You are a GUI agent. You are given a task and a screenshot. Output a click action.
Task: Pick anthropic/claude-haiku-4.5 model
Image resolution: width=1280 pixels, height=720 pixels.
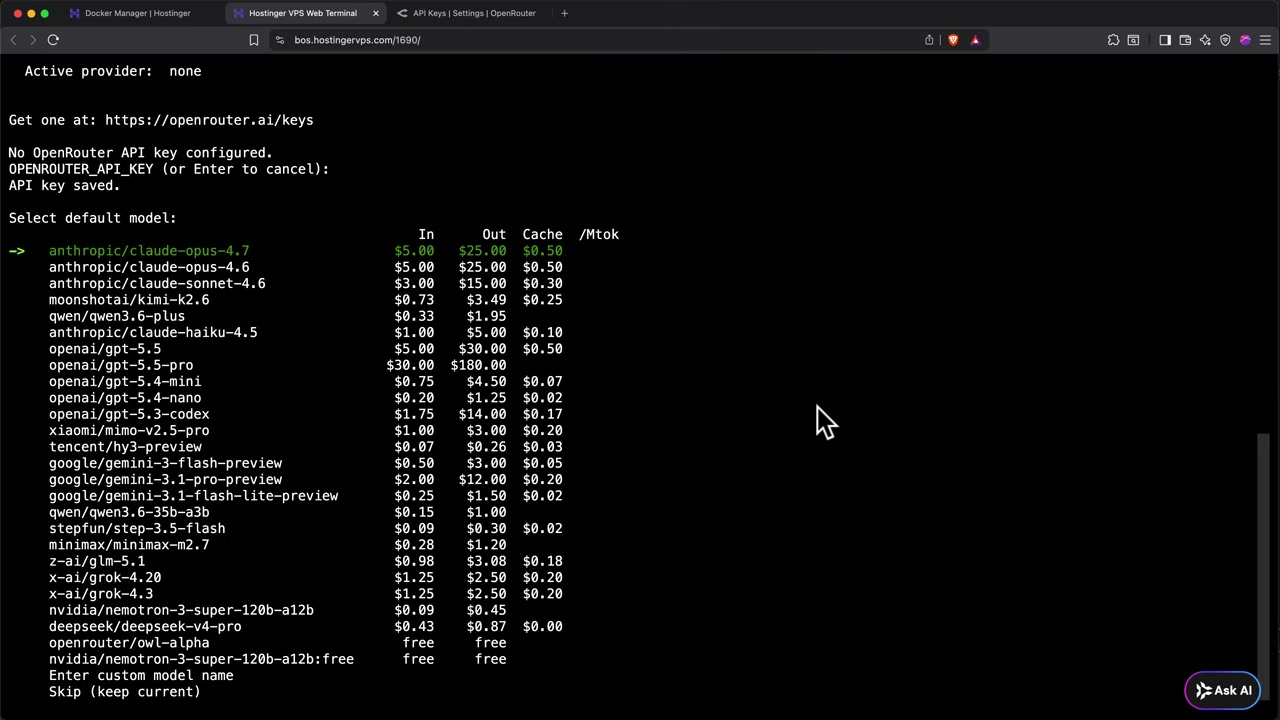[153, 332]
